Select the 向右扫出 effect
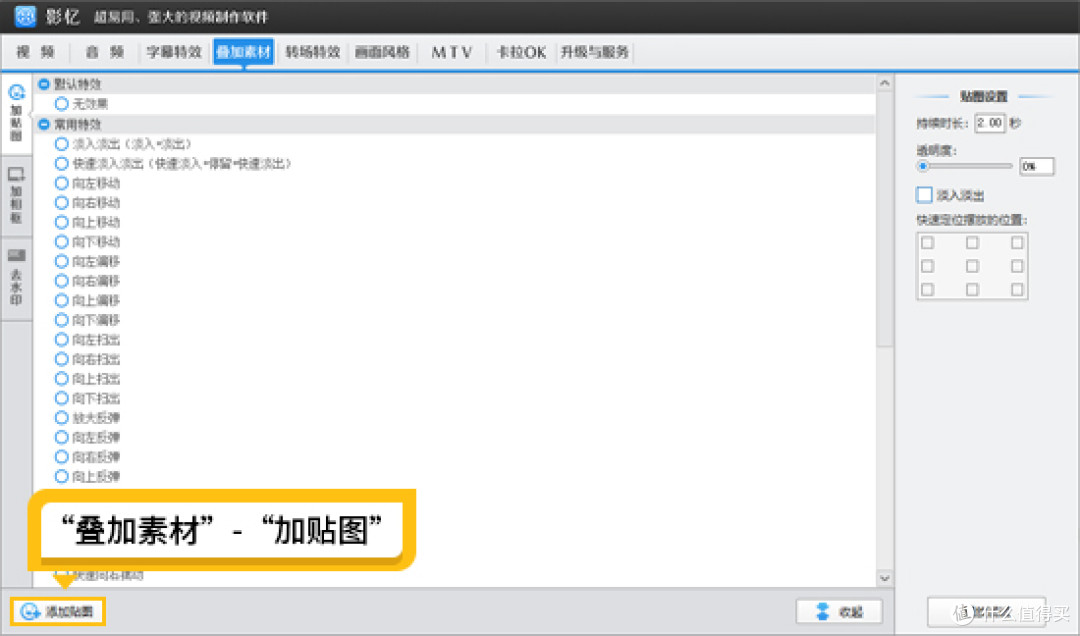The height and width of the screenshot is (636, 1080). tap(61, 359)
